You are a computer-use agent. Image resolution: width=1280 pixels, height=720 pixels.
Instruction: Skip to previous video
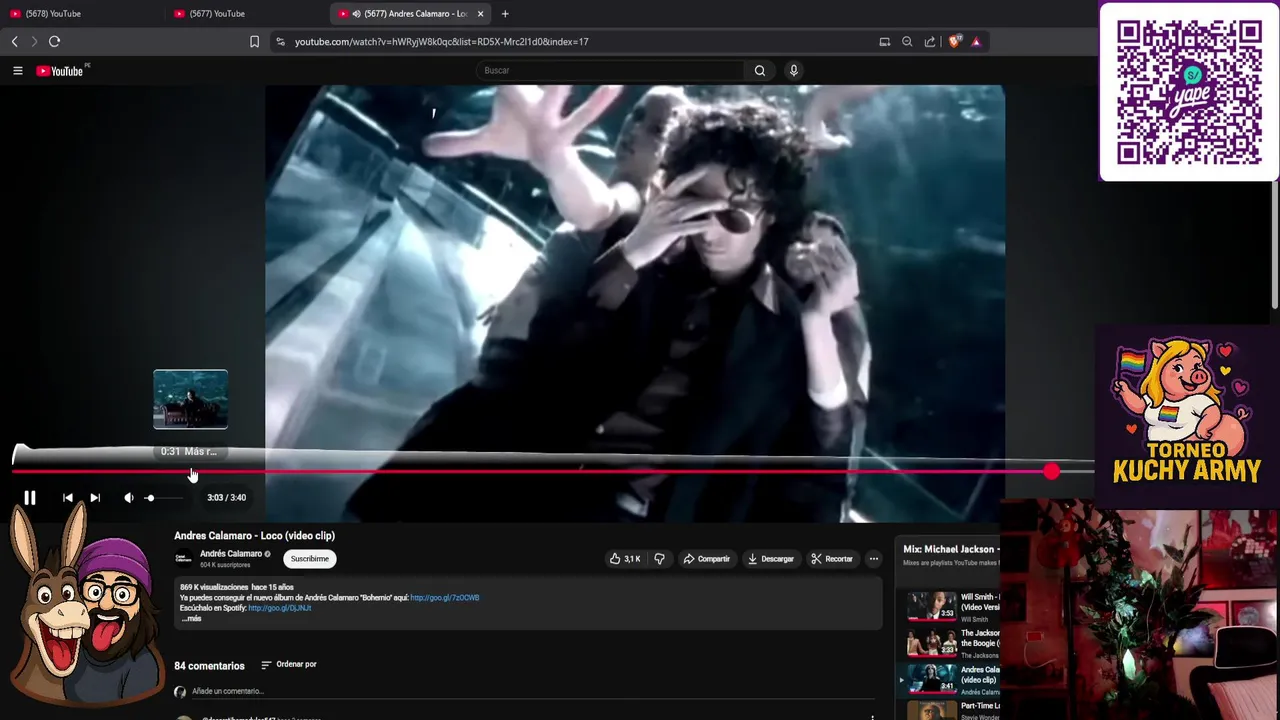[68, 498]
